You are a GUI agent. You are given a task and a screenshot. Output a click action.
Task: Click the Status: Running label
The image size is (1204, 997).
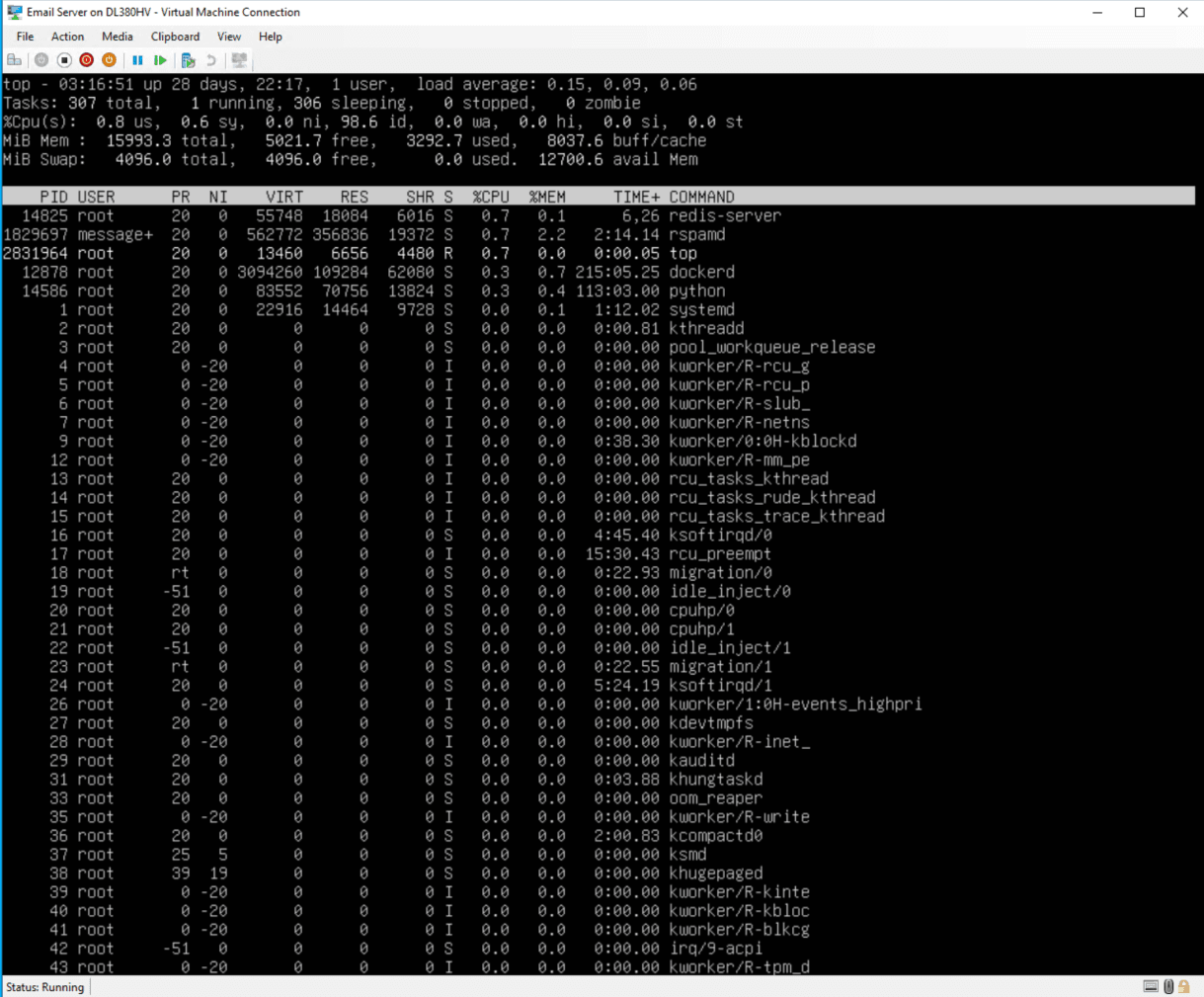click(x=44, y=986)
